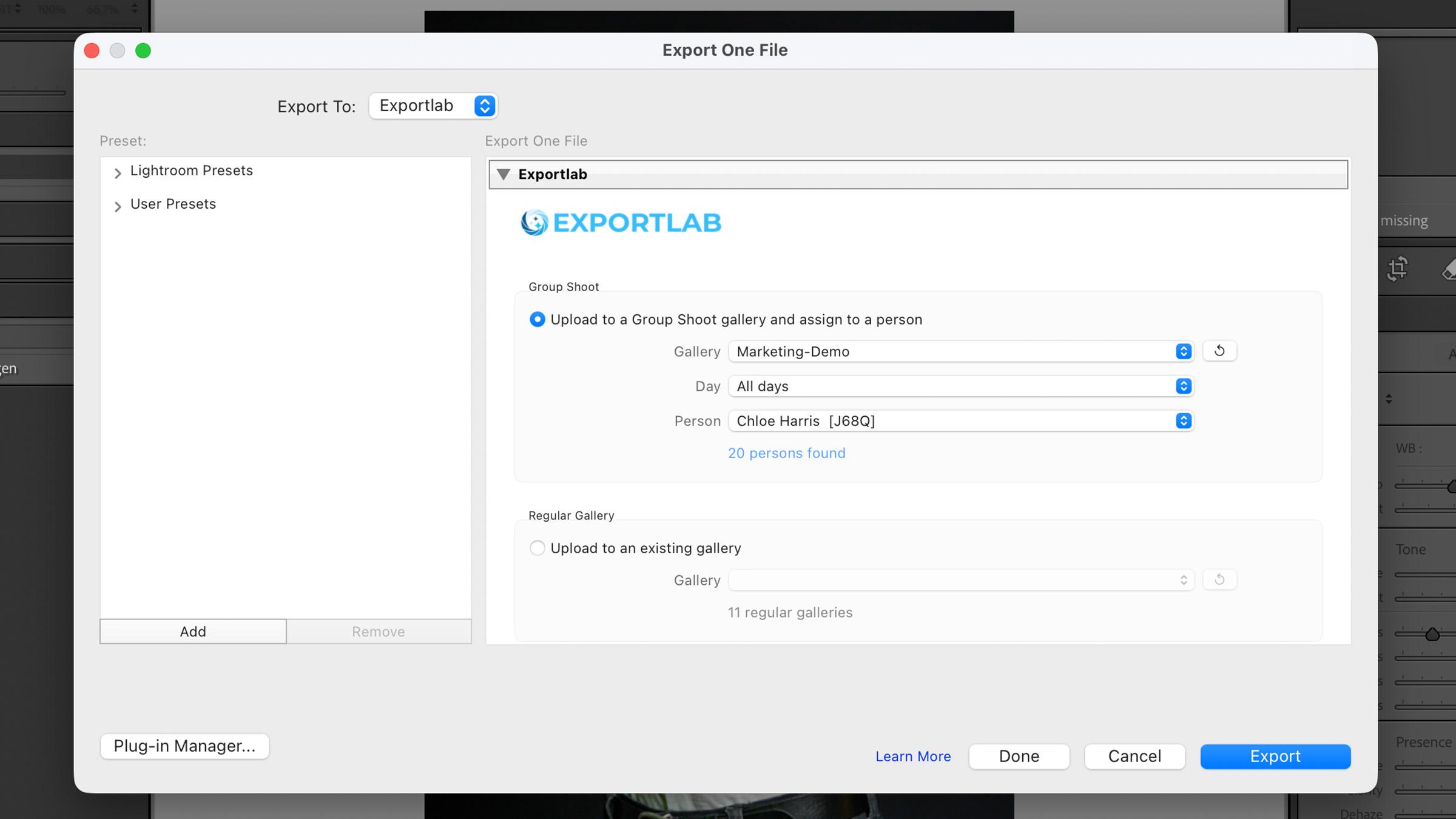The width and height of the screenshot is (1456, 819).
Task: Click the 20 persons found link
Action: tap(786, 453)
